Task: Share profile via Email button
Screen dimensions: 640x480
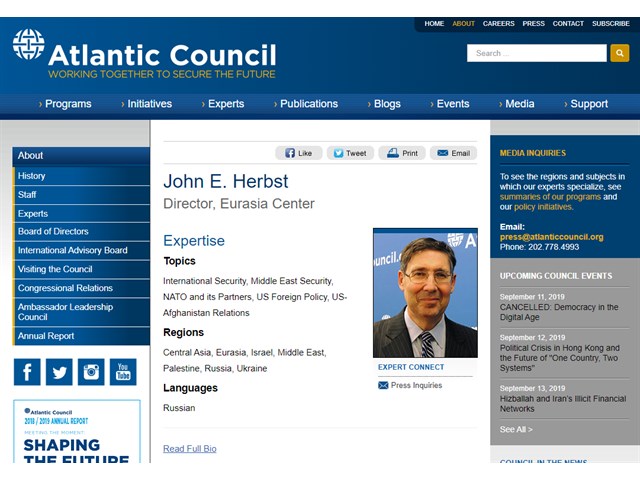Action: (x=453, y=153)
